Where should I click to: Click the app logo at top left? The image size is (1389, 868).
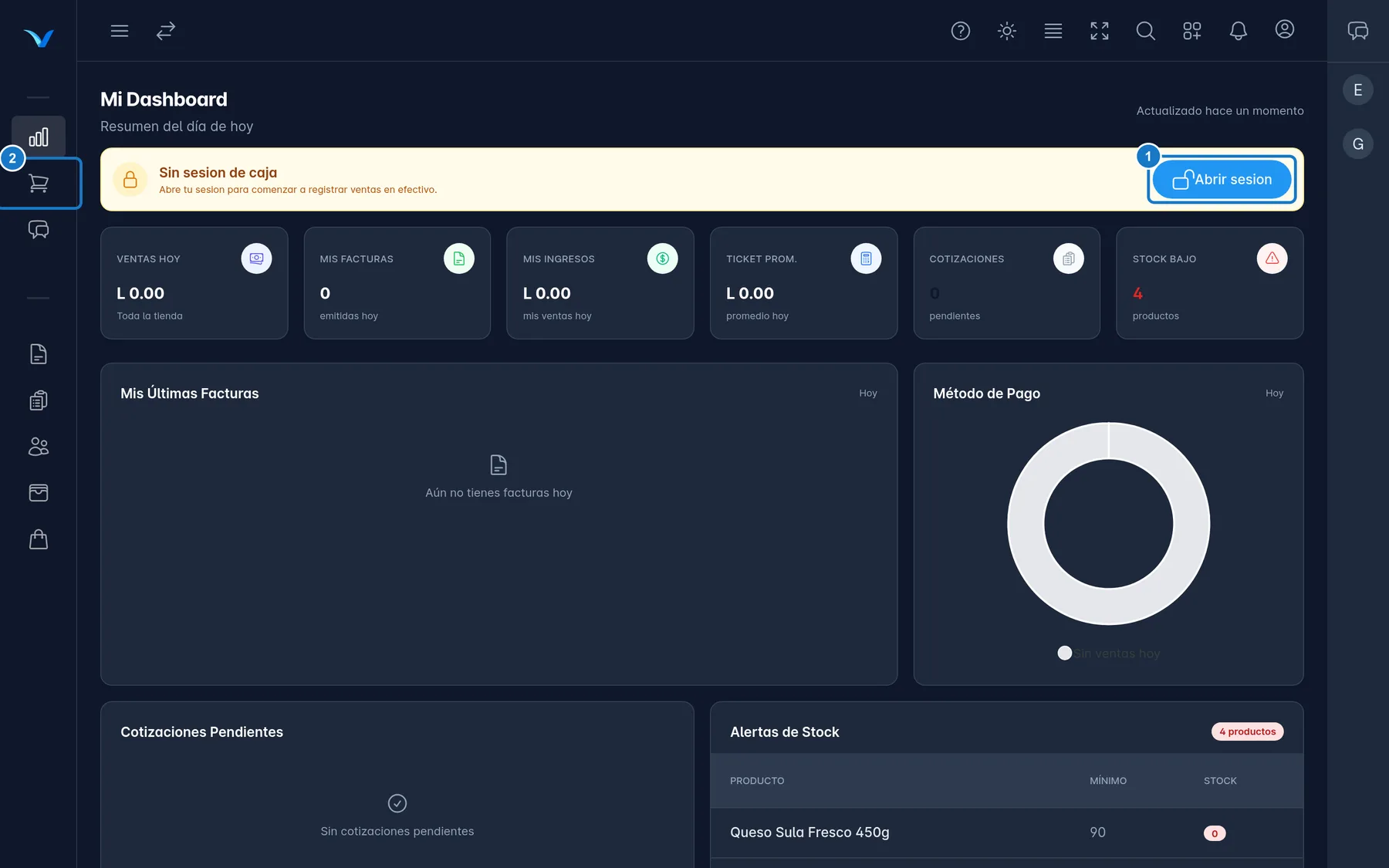(x=39, y=38)
